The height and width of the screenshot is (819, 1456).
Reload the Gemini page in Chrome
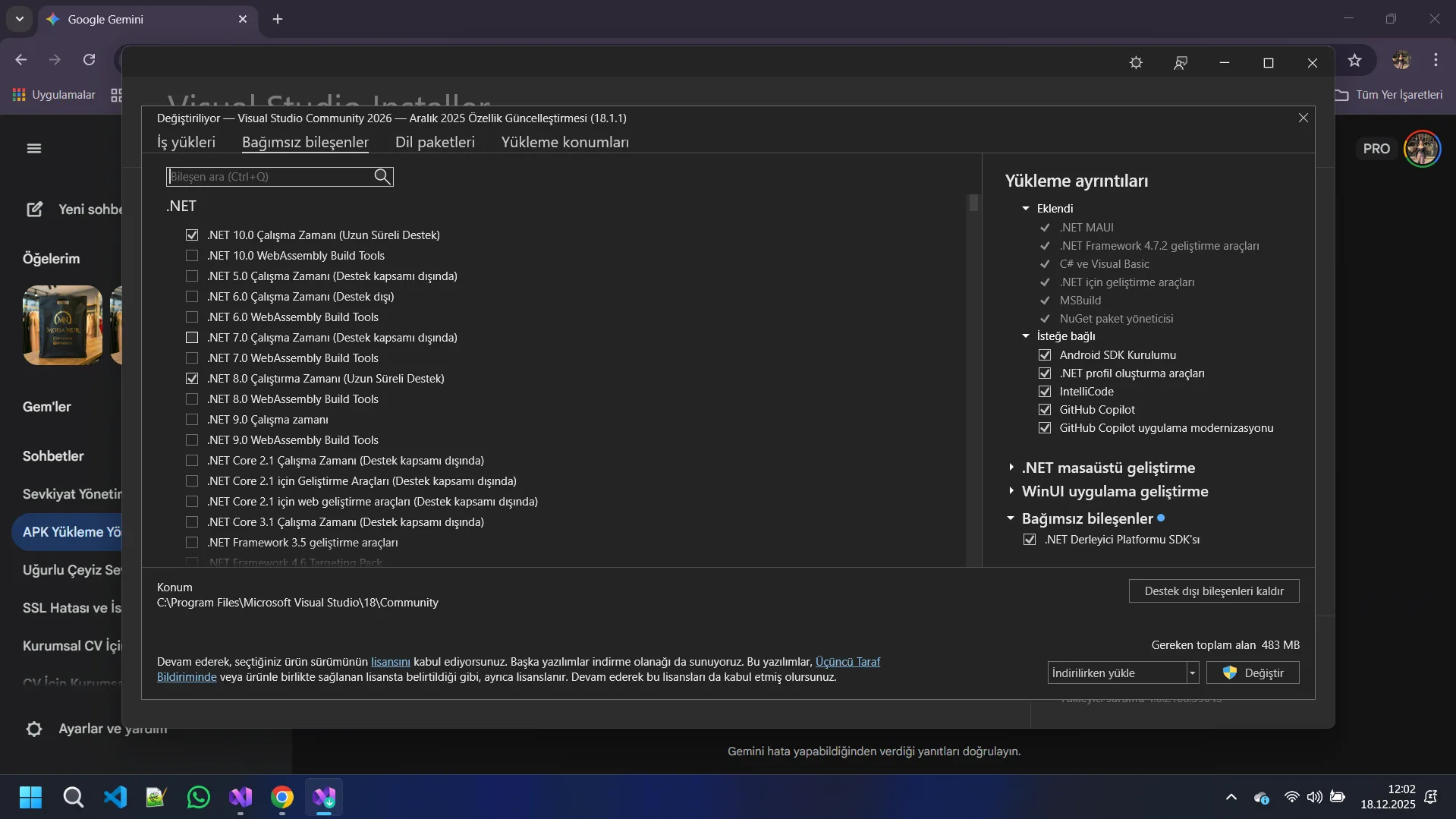90,60
